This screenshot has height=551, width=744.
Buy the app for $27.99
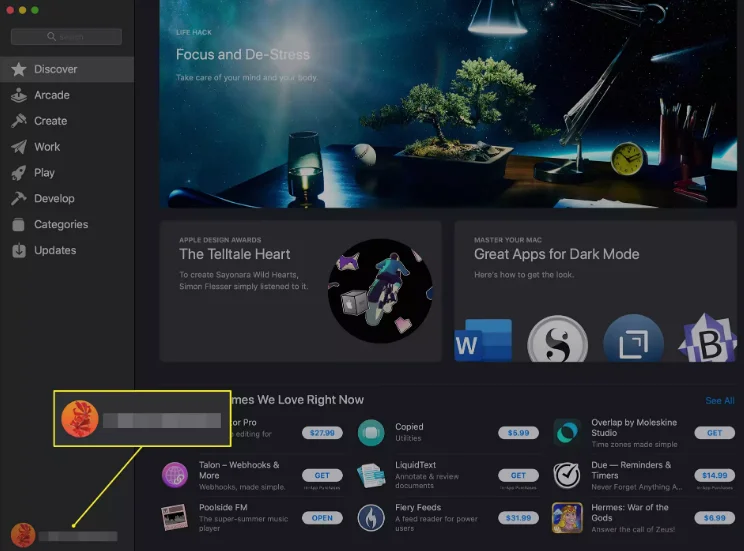322,433
